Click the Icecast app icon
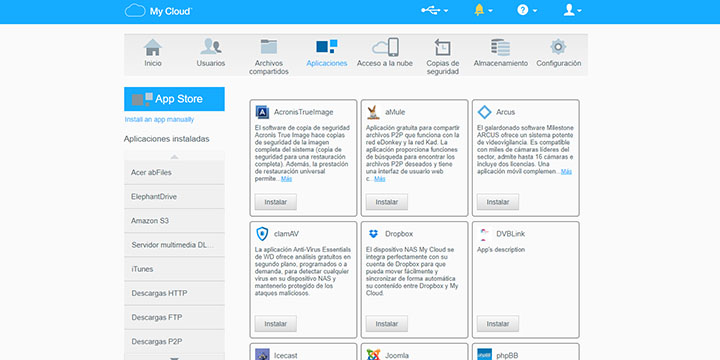This screenshot has height=360, width=720. pos(262,354)
